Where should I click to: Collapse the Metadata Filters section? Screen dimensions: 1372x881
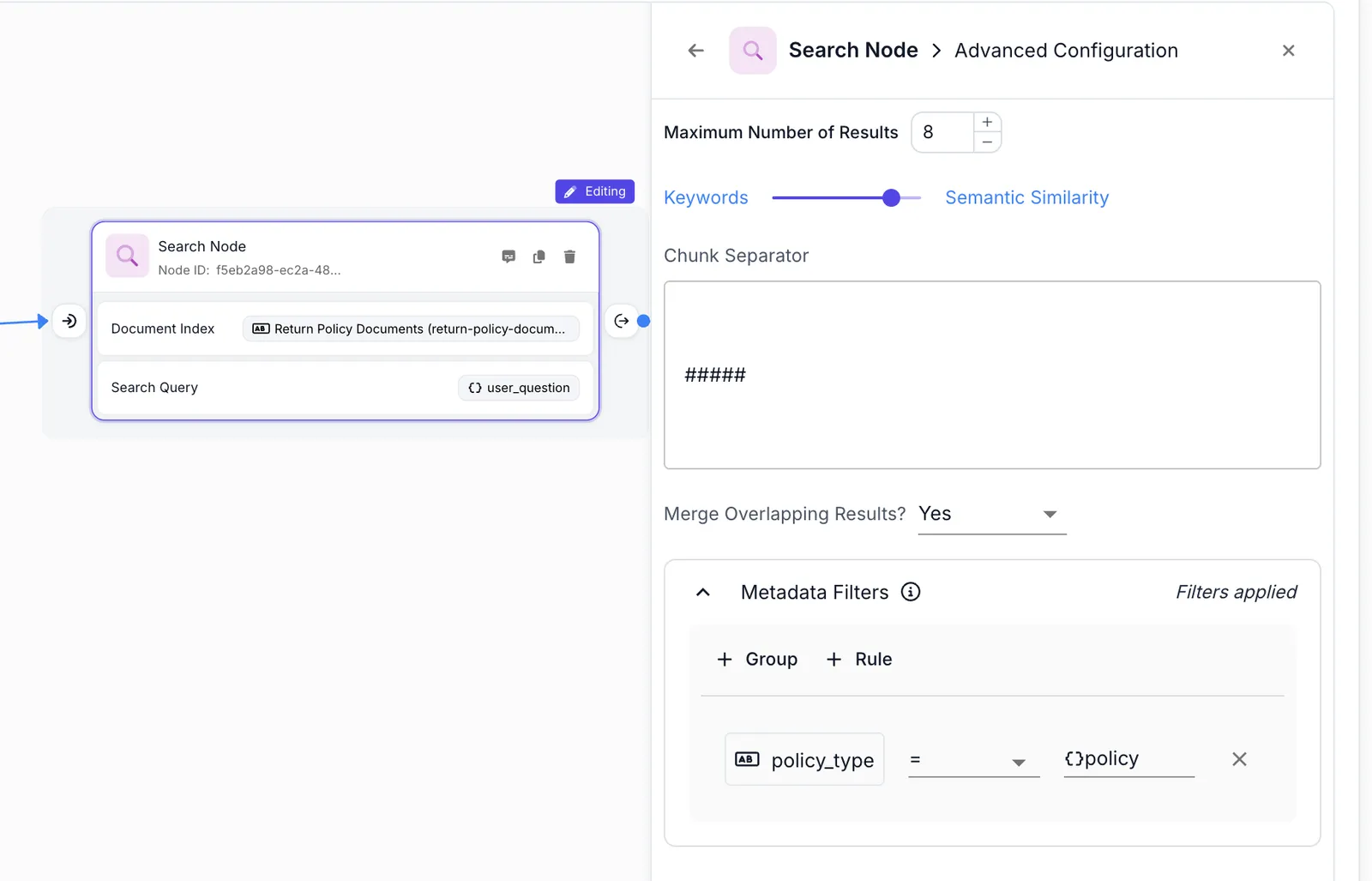coord(703,592)
